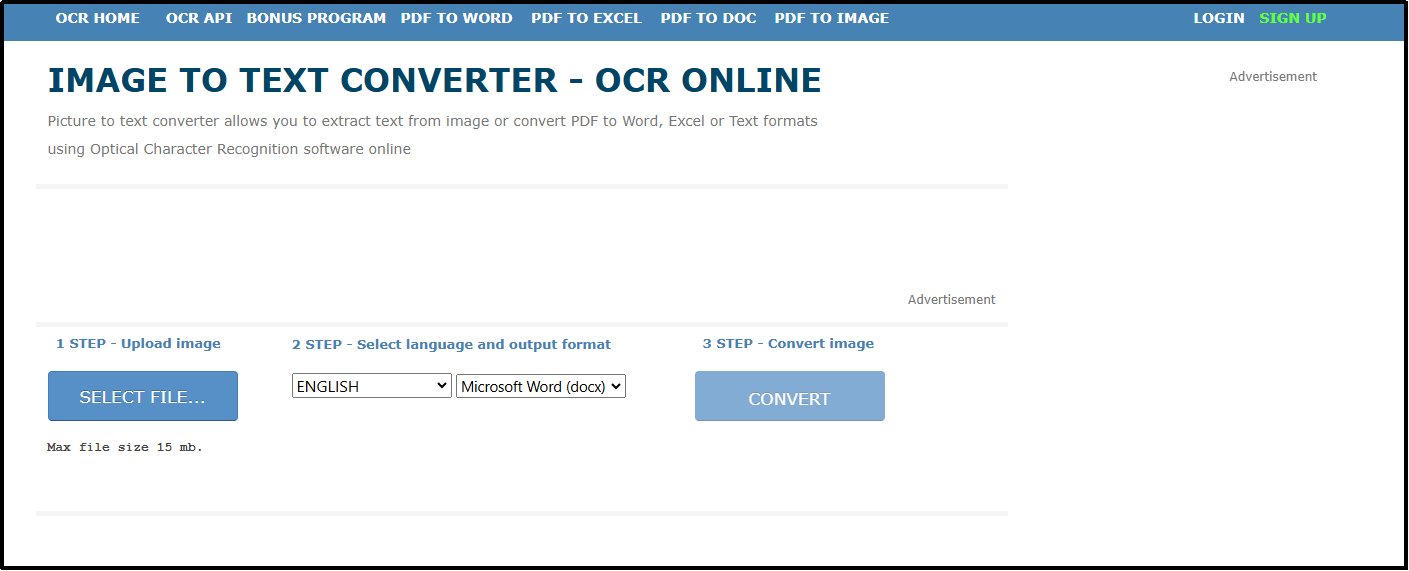1409x571 pixels.
Task: Click the green SIGN UP link
Action: click(x=1292, y=18)
